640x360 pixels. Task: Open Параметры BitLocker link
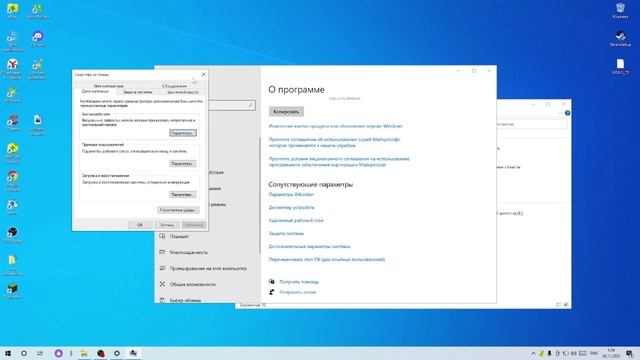(x=291, y=194)
